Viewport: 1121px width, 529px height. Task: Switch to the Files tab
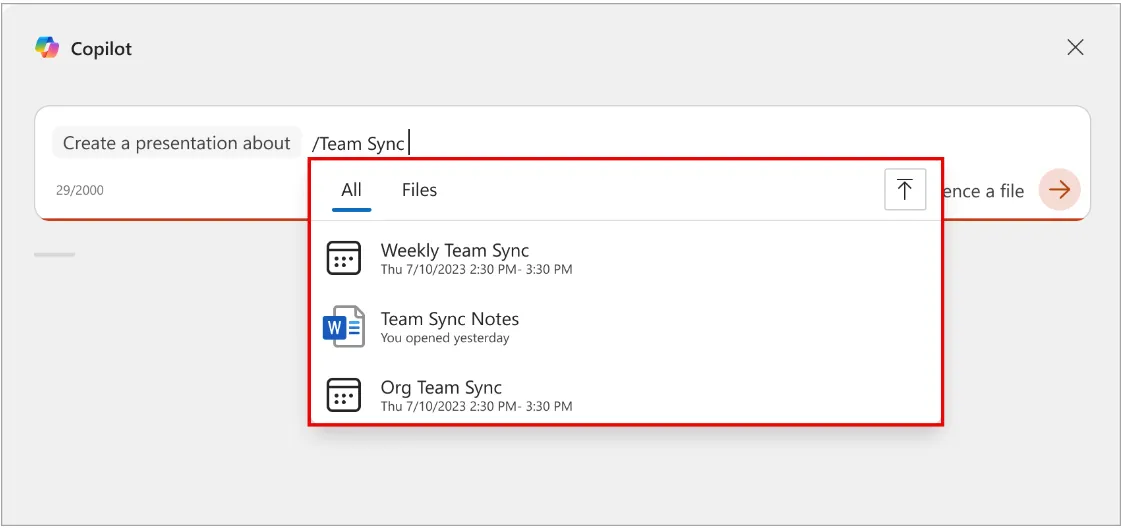coord(419,190)
